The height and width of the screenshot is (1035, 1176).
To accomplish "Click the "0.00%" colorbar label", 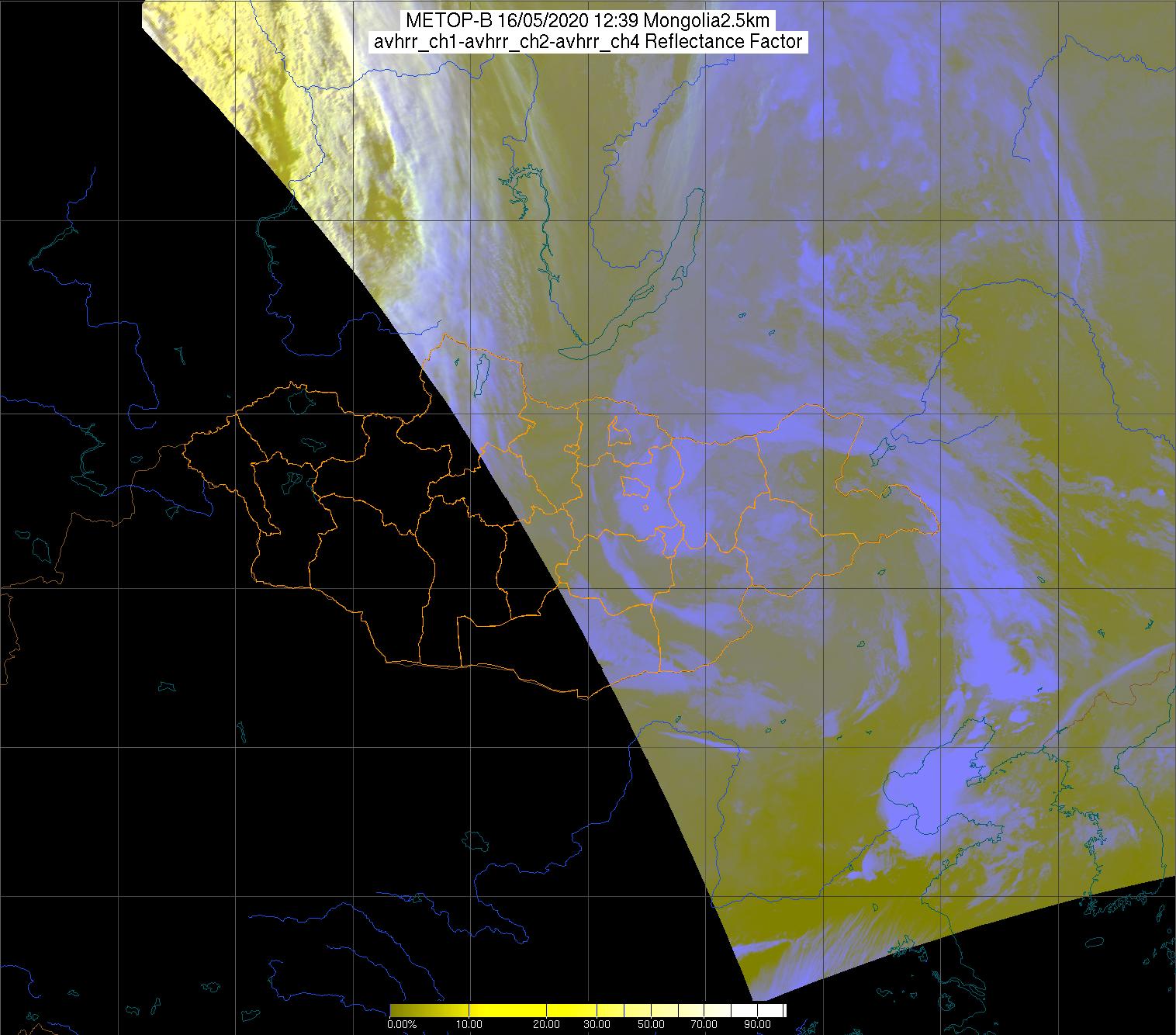I will click(402, 1024).
